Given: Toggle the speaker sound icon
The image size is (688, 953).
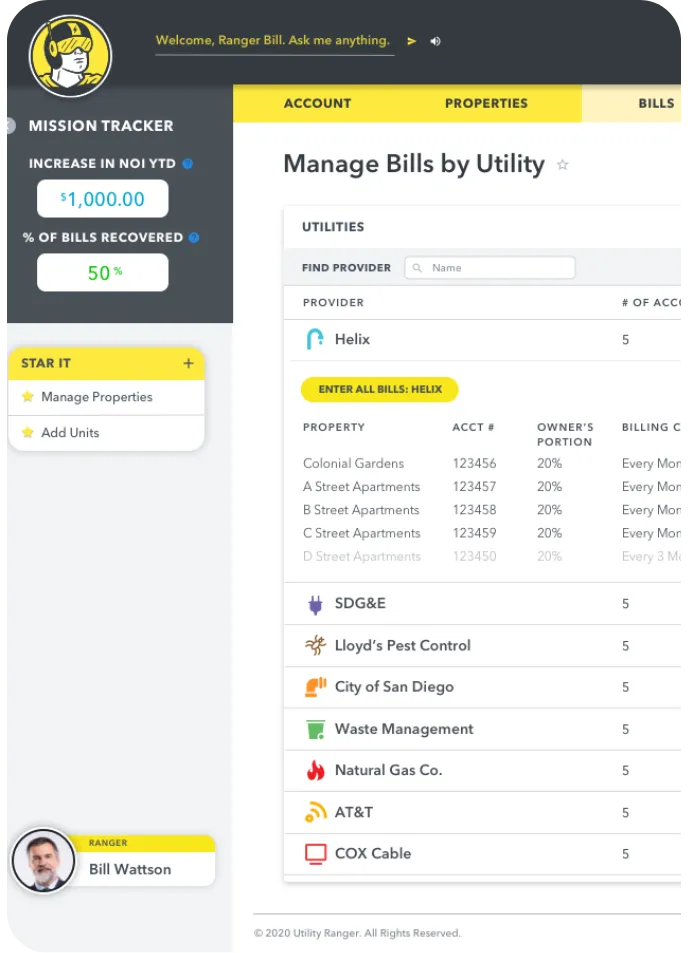Looking at the screenshot, I should [435, 41].
